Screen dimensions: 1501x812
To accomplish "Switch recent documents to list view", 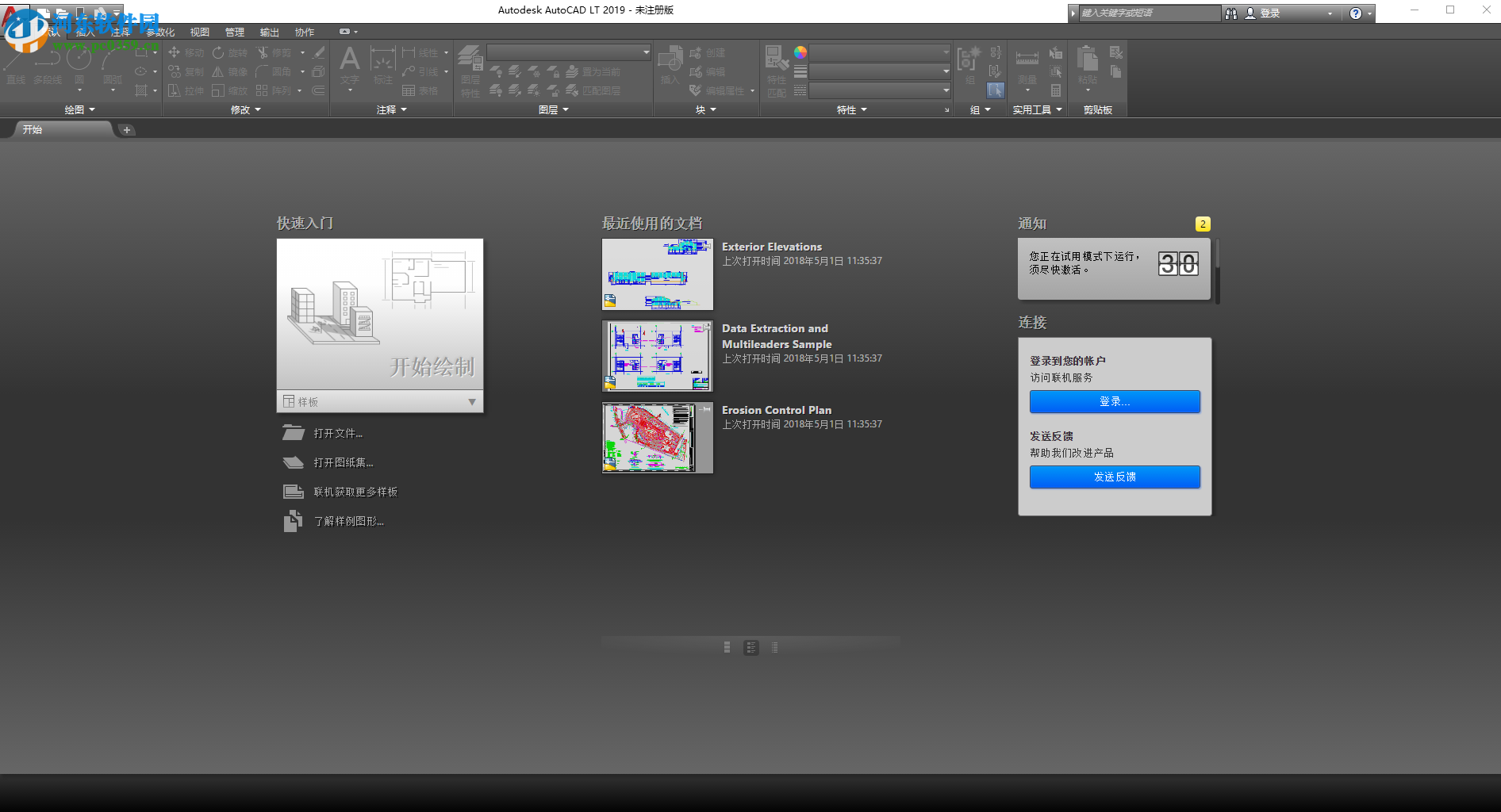I will (x=774, y=647).
